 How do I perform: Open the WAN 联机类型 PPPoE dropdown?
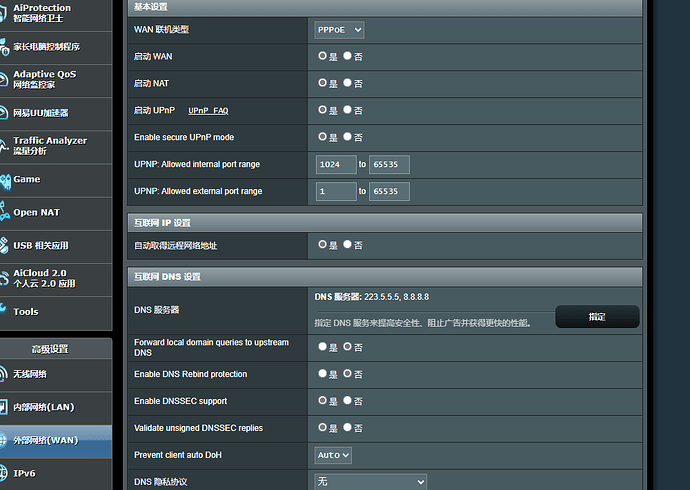[339, 30]
